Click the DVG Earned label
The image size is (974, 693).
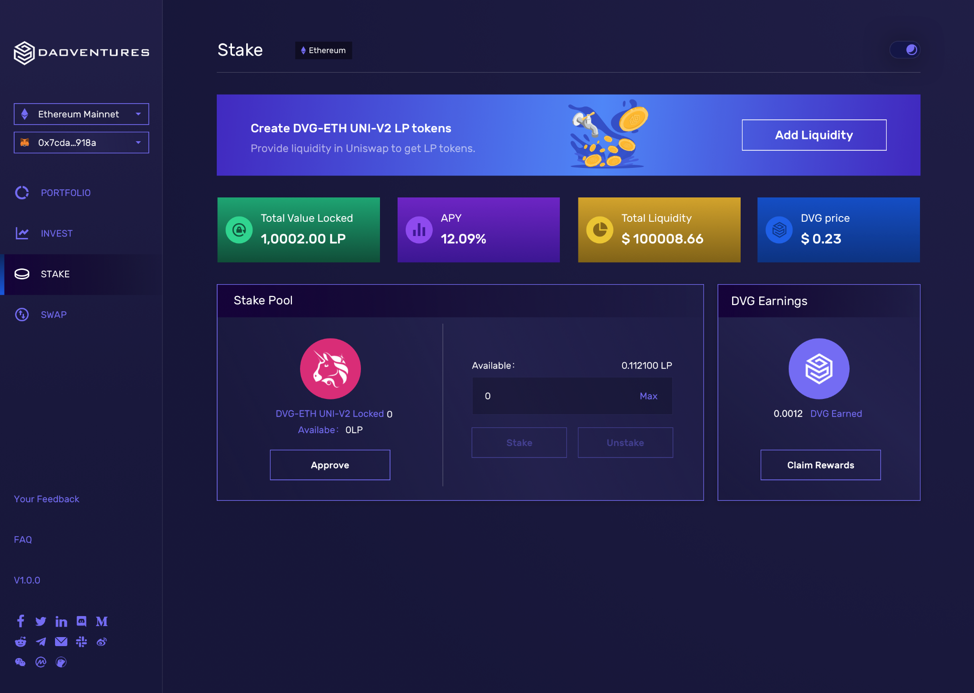click(836, 414)
